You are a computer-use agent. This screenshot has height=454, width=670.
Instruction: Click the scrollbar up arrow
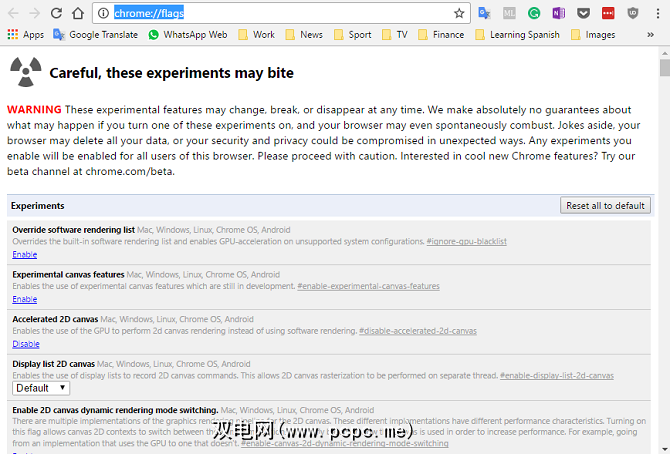[664, 53]
